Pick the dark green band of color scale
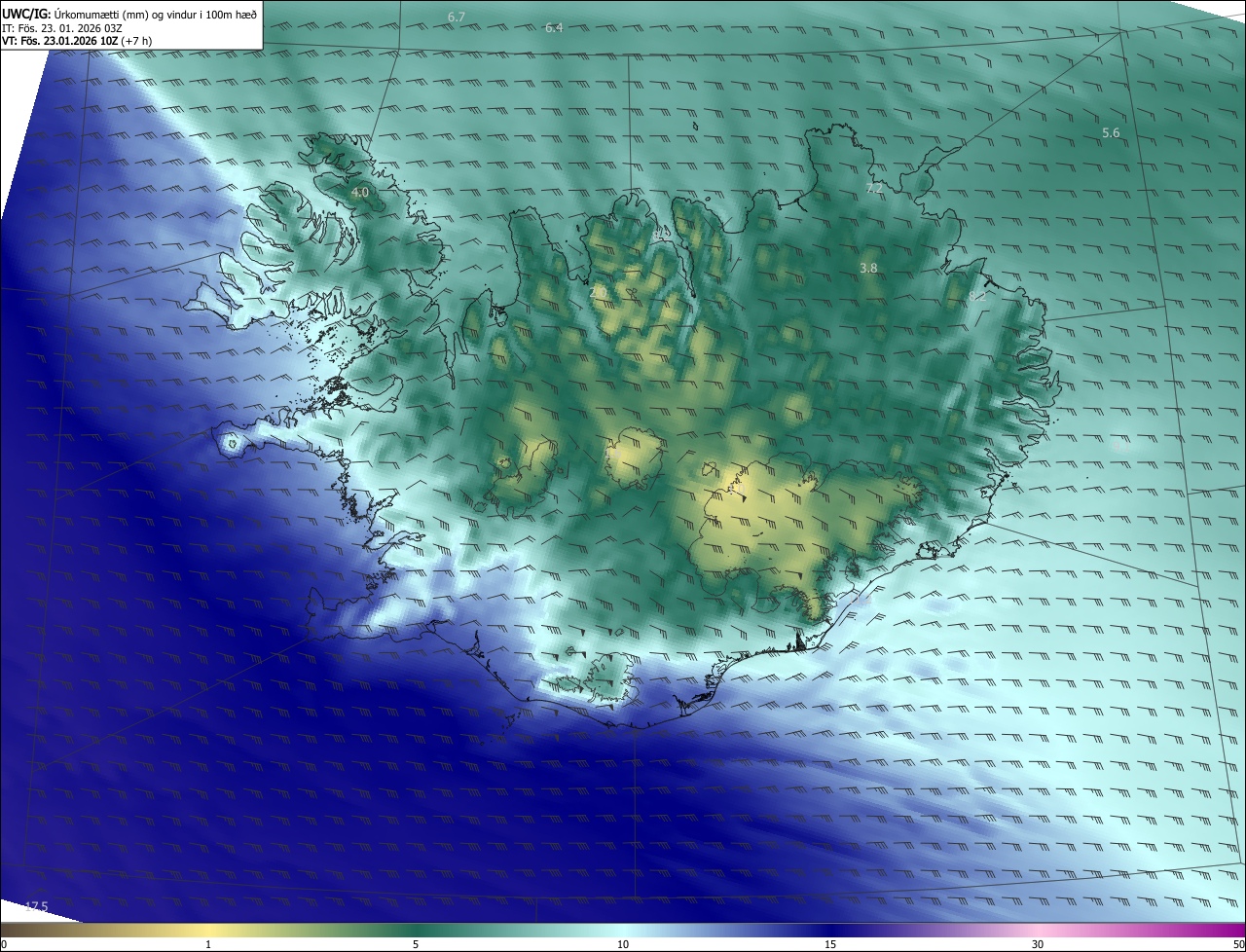Viewport: 1246px width, 952px height. 416,930
